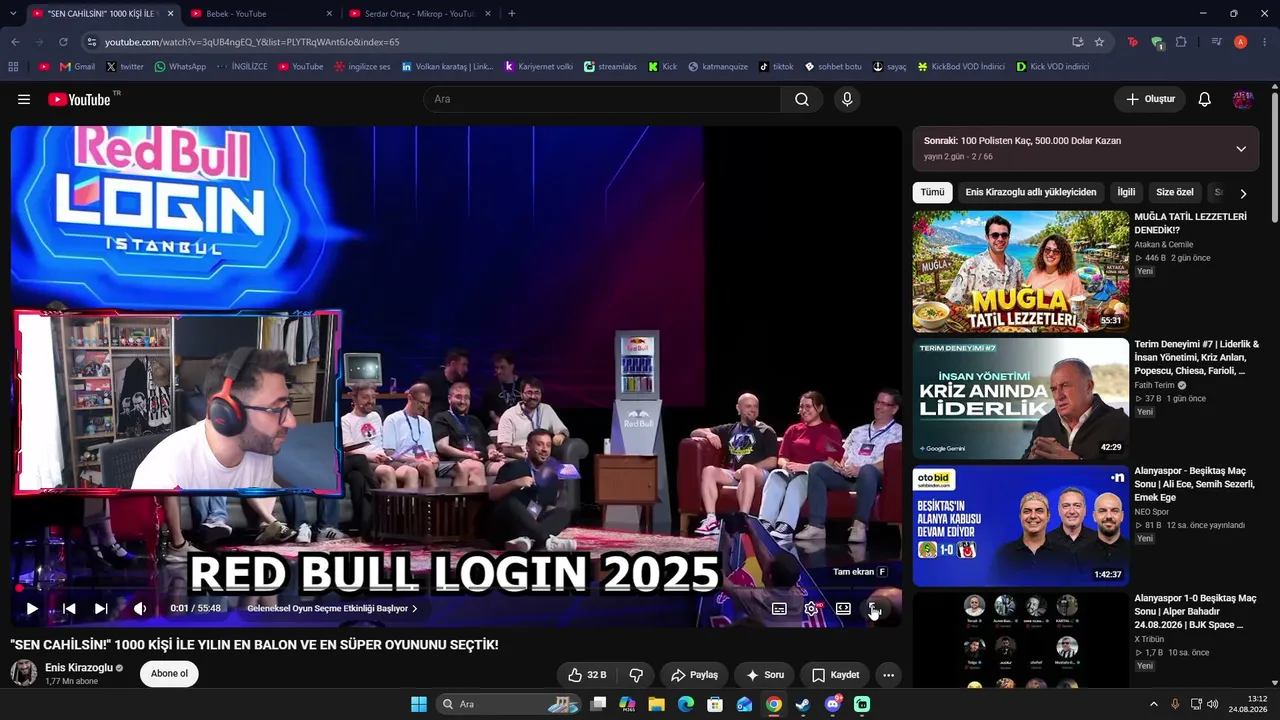The height and width of the screenshot is (720, 1280).
Task: Open site information icon in address bar
Action: point(91,42)
